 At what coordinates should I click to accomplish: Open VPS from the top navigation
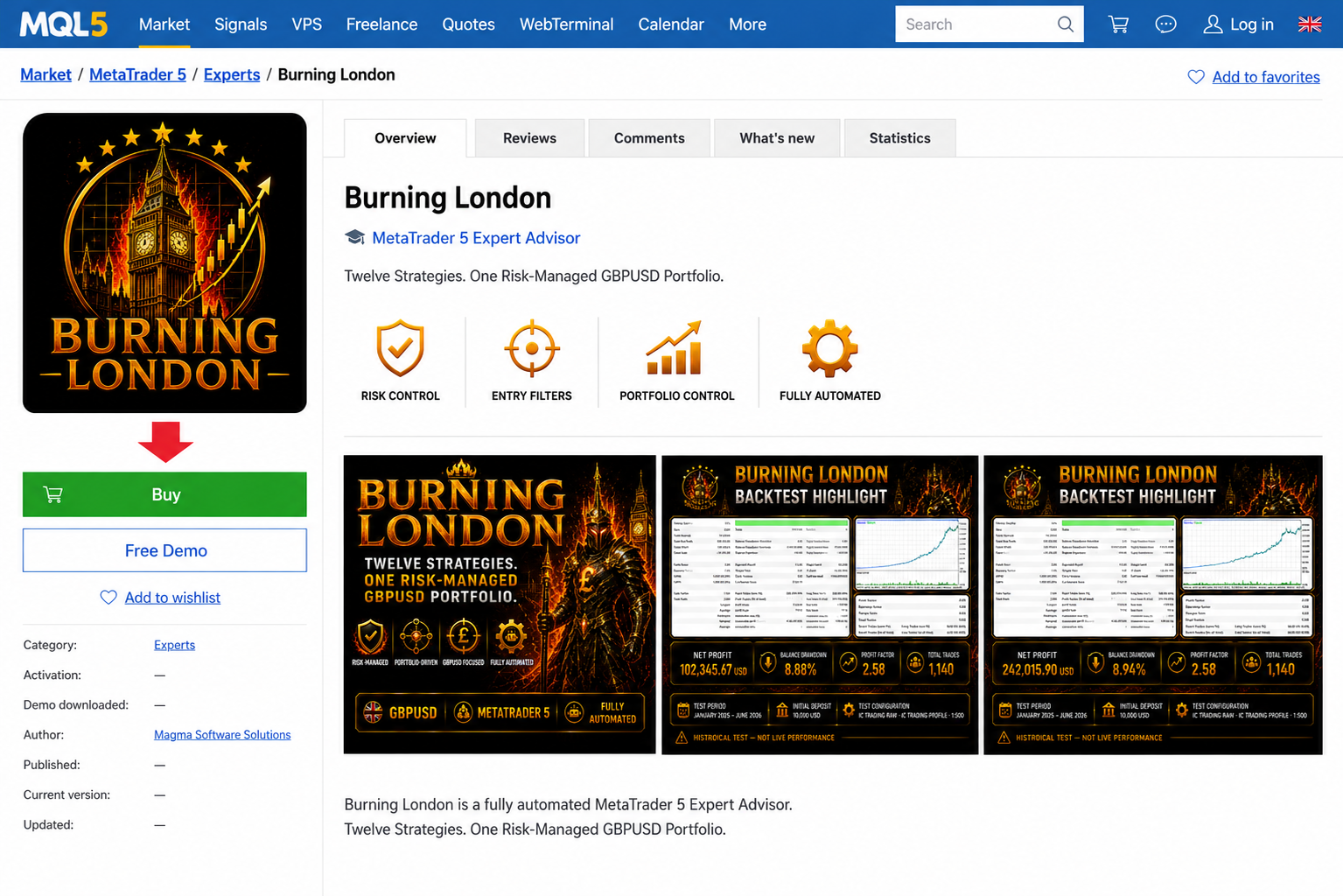tap(307, 24)
